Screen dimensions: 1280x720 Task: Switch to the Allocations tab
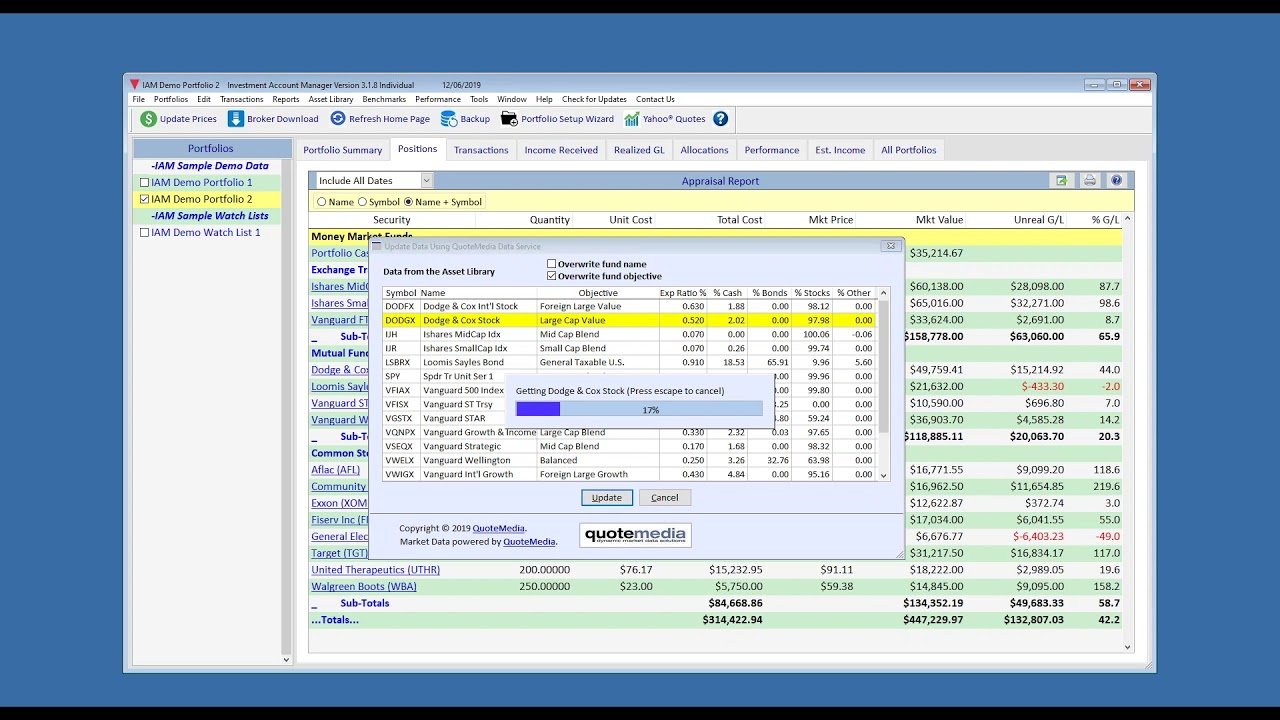[x=705, y=150]
